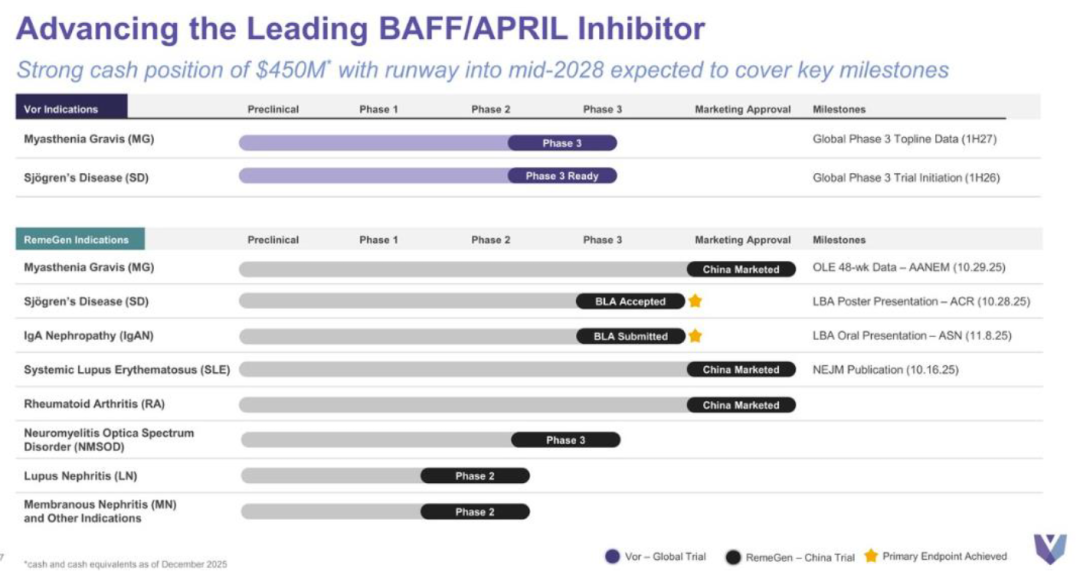Image resolution: width=1080 pixels, height=588 pixels.
Task: Select the Vor Indications header tab
Action: coord(71,109)
